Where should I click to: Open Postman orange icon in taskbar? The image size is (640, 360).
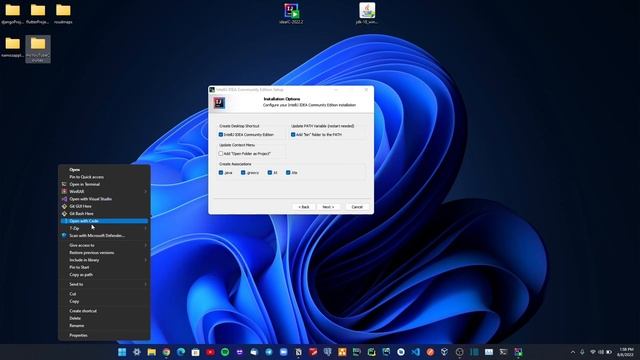click(x=430, y=352)
